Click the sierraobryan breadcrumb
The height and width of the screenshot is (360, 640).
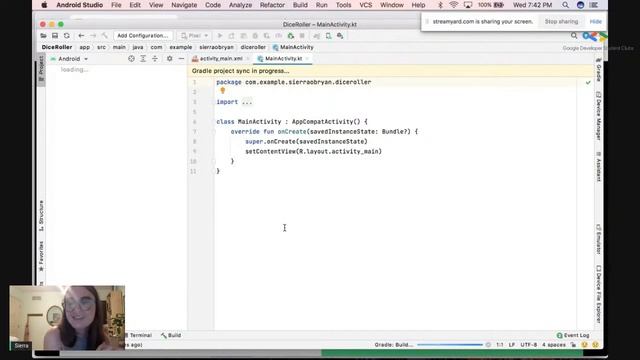(216, 47)
